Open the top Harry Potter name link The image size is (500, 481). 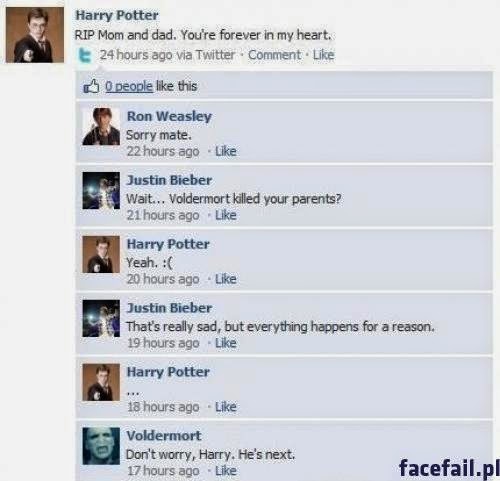[117, 15]
